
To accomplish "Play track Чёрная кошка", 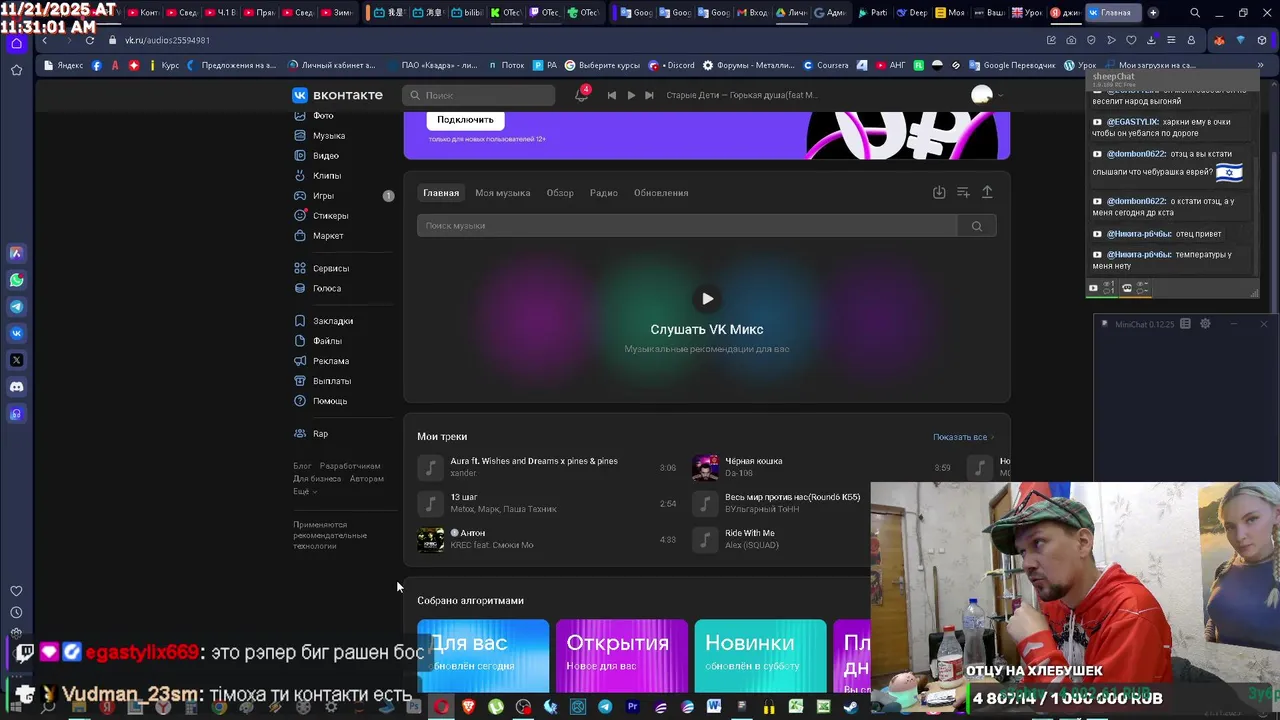I will coord(705,467).
